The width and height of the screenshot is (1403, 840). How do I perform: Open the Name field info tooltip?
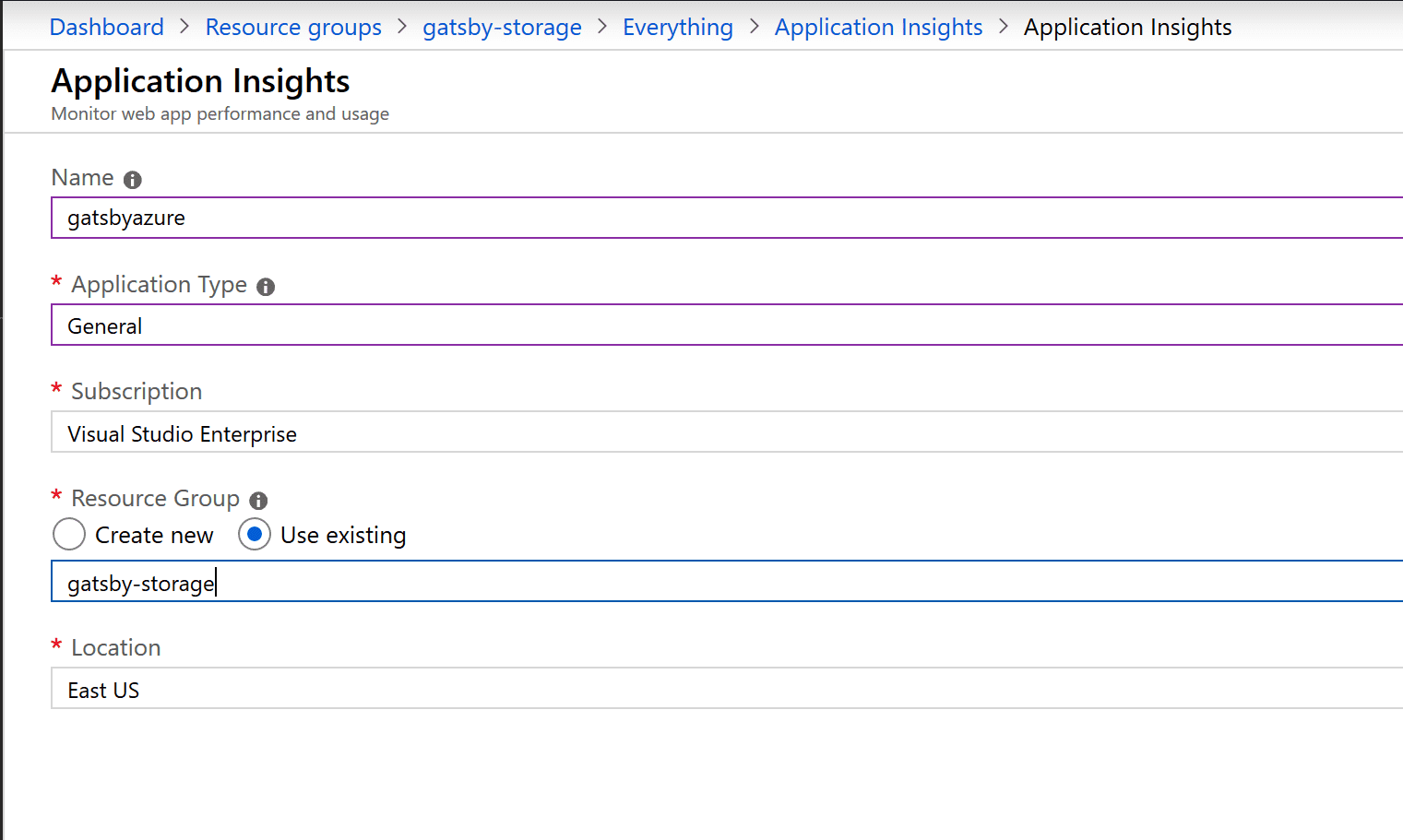tap(132, 179)
